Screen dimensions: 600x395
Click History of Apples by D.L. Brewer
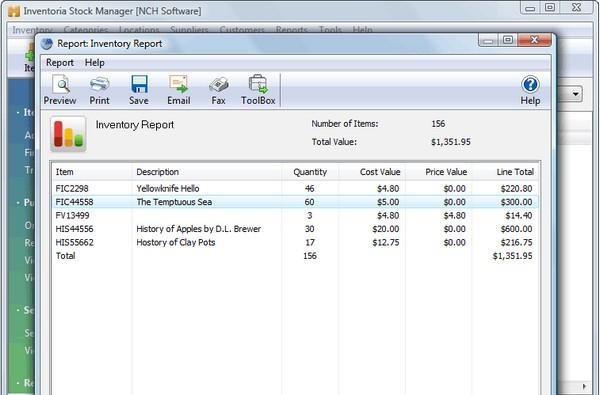click(x=199, y=229)
